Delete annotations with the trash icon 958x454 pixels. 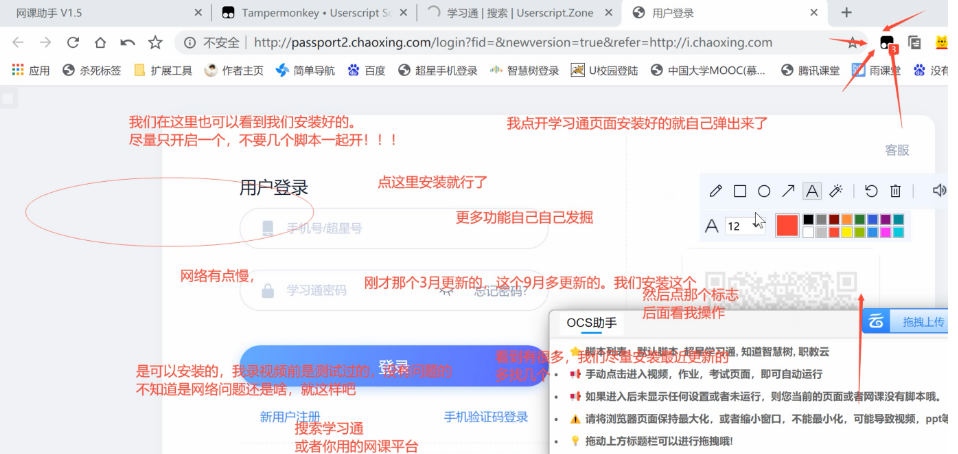[896, 191]
